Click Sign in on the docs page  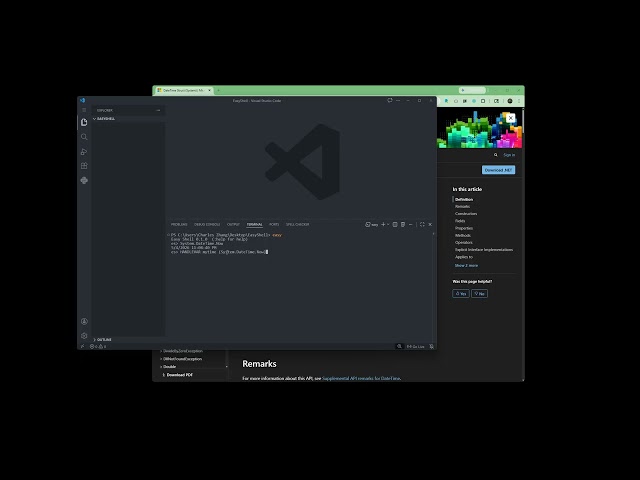tap(509, 155)
